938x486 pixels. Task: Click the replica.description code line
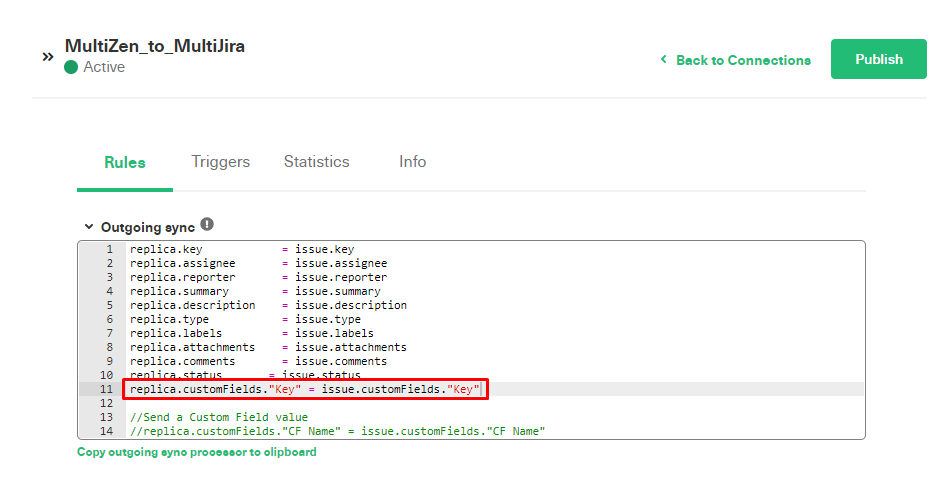(268, 305)
